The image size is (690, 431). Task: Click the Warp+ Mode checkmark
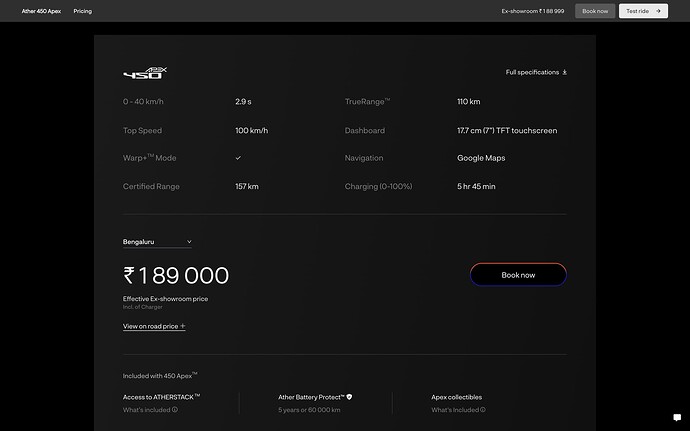click(238, 158)
